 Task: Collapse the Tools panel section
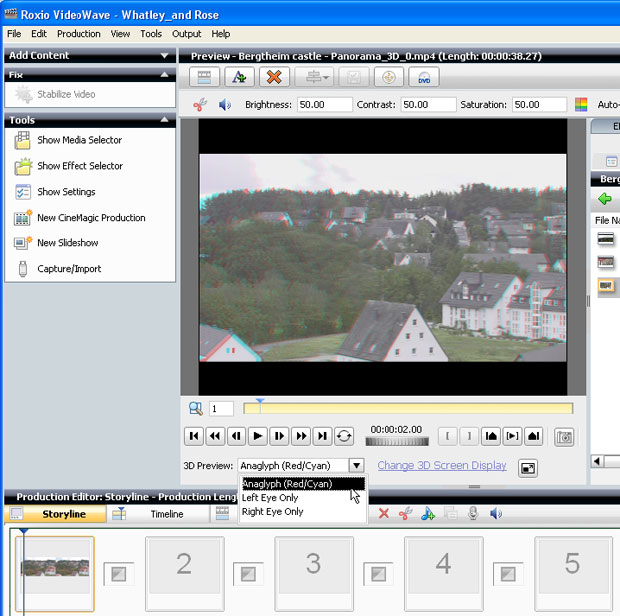(x=164, y=120)
